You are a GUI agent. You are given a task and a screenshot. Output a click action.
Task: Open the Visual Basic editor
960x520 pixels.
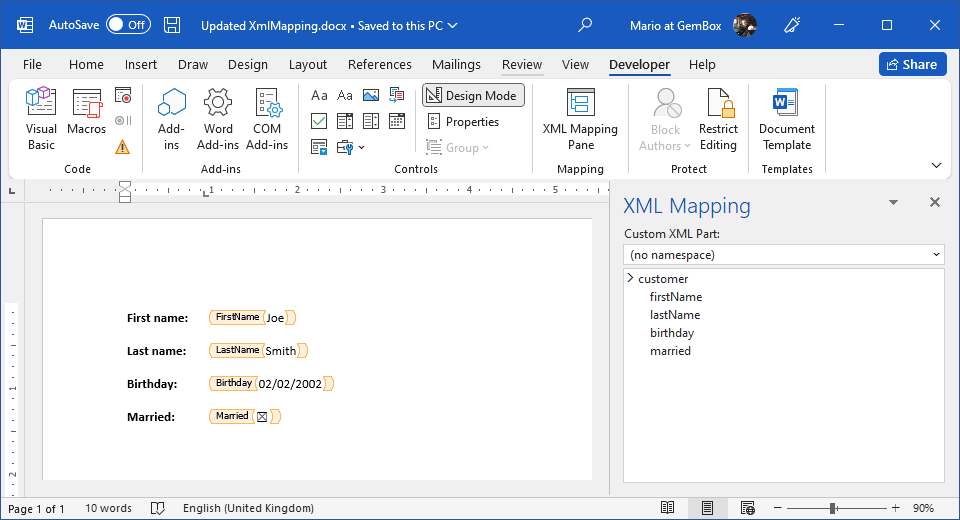41,119
